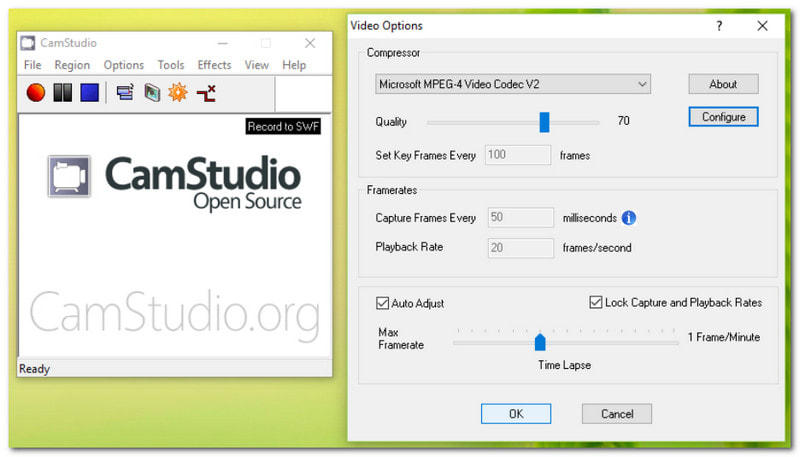This screenshot has height=457, width=800.
Task: Click the Max Framerate slider thumb
Action: click(x=540, y=341)
